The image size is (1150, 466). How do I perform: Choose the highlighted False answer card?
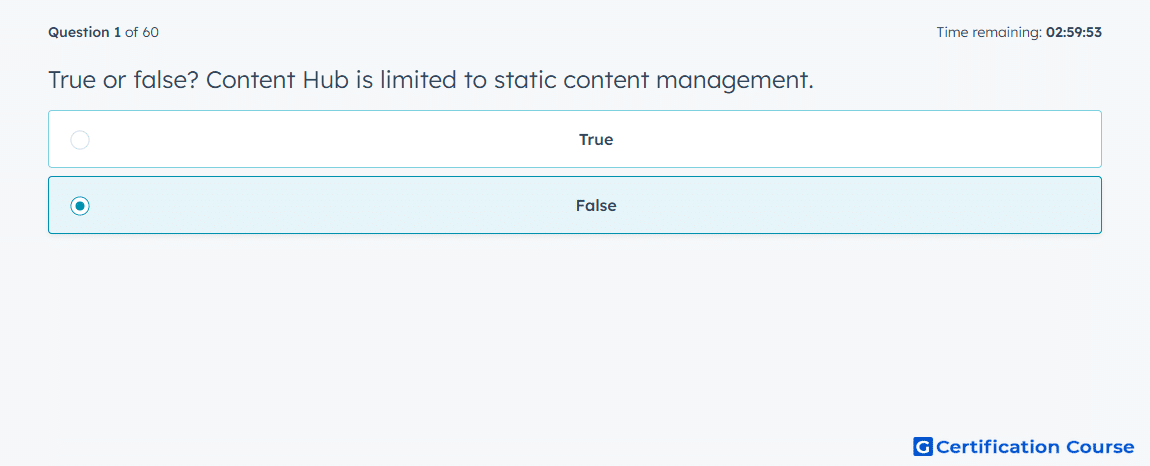(x=575, y=205)
